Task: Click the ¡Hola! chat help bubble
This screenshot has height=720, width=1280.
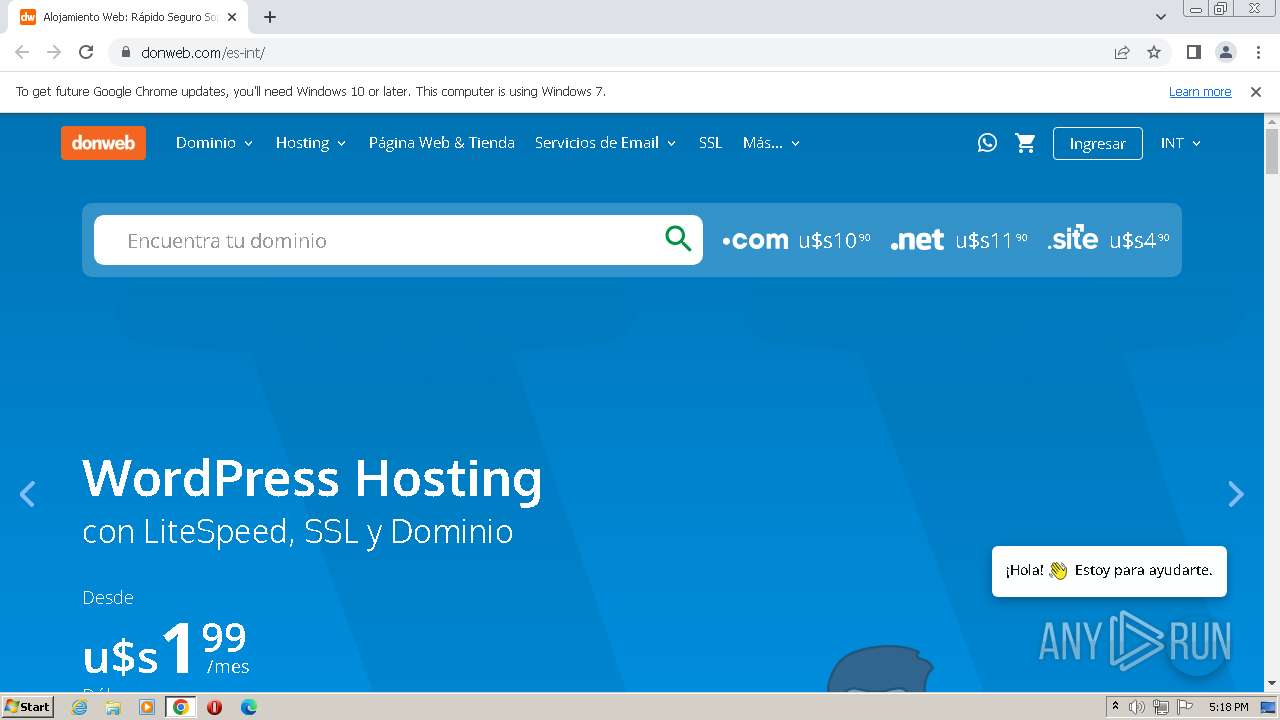Action: [1109, 571]
